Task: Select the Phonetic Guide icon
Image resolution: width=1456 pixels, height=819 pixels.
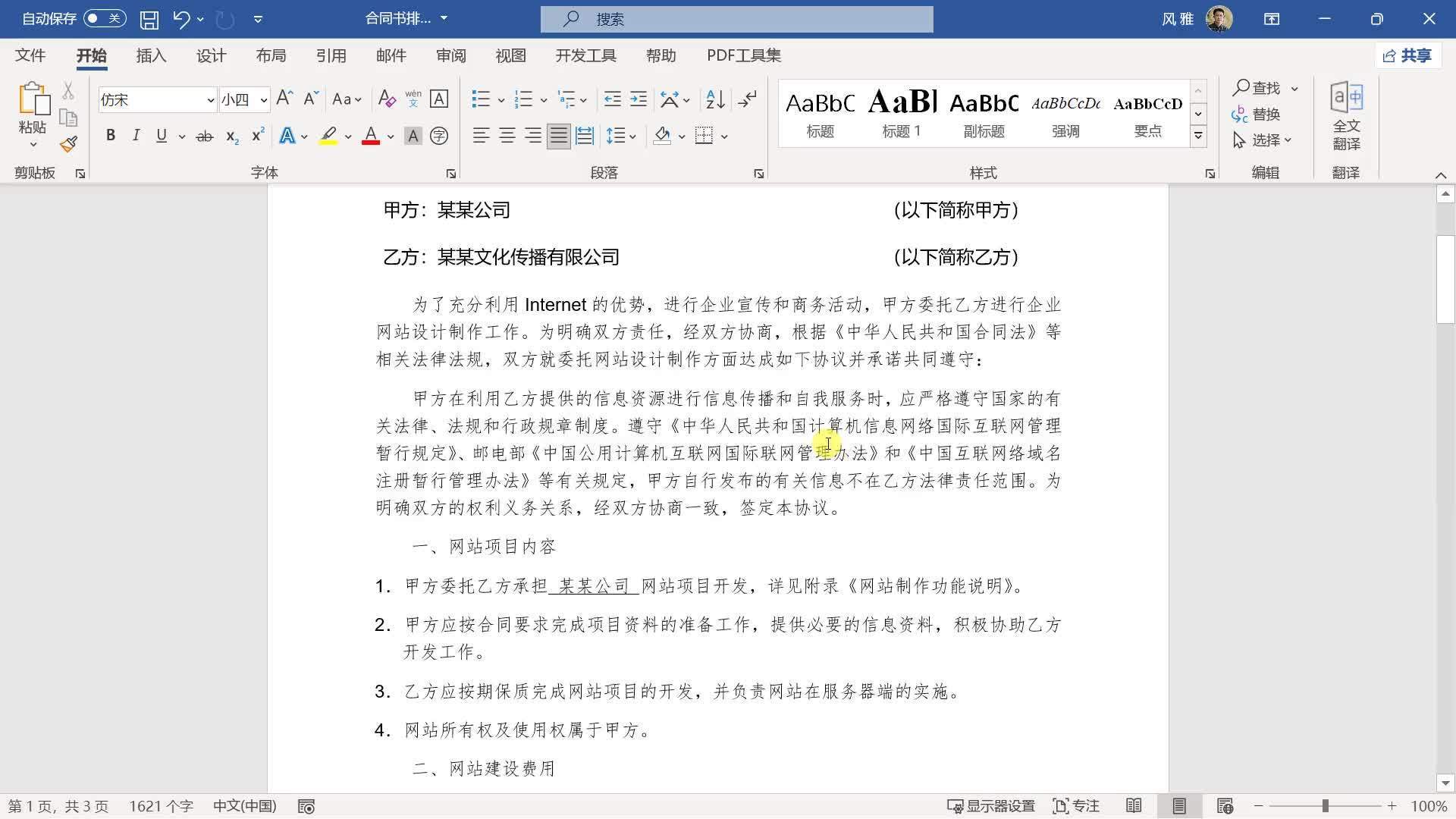Action: click(413, 98)
